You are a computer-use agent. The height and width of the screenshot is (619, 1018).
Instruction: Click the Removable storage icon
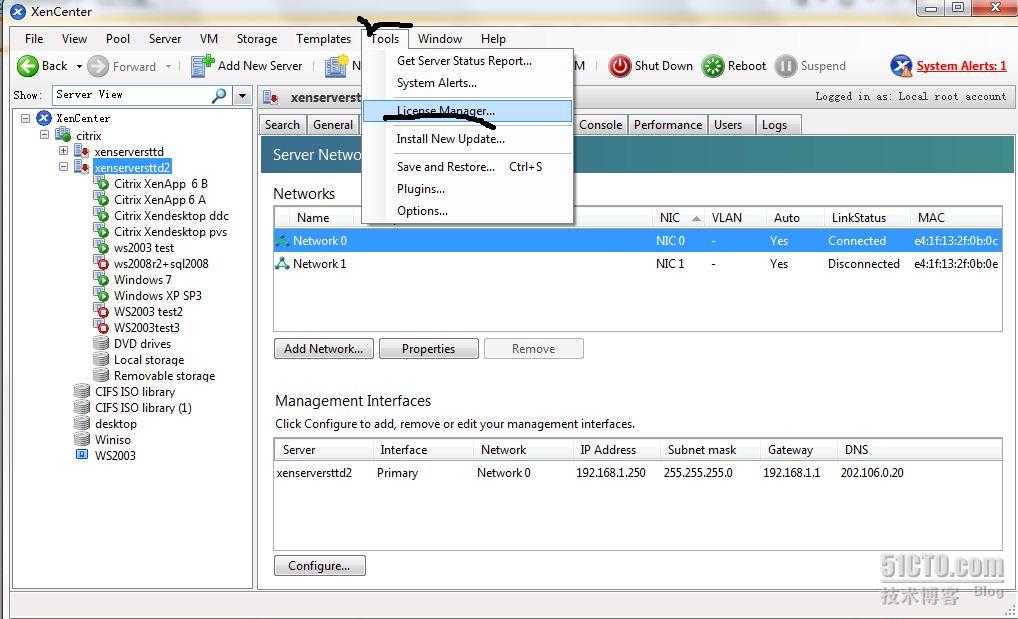tap(101, 375)
